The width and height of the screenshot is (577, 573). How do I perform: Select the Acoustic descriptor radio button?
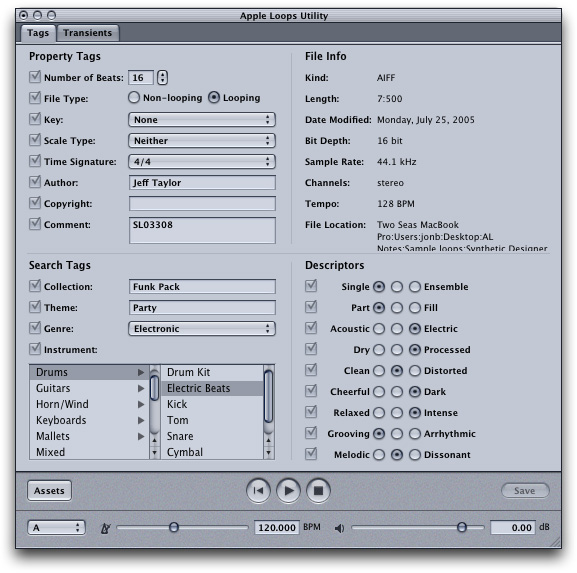pos(379,329)
